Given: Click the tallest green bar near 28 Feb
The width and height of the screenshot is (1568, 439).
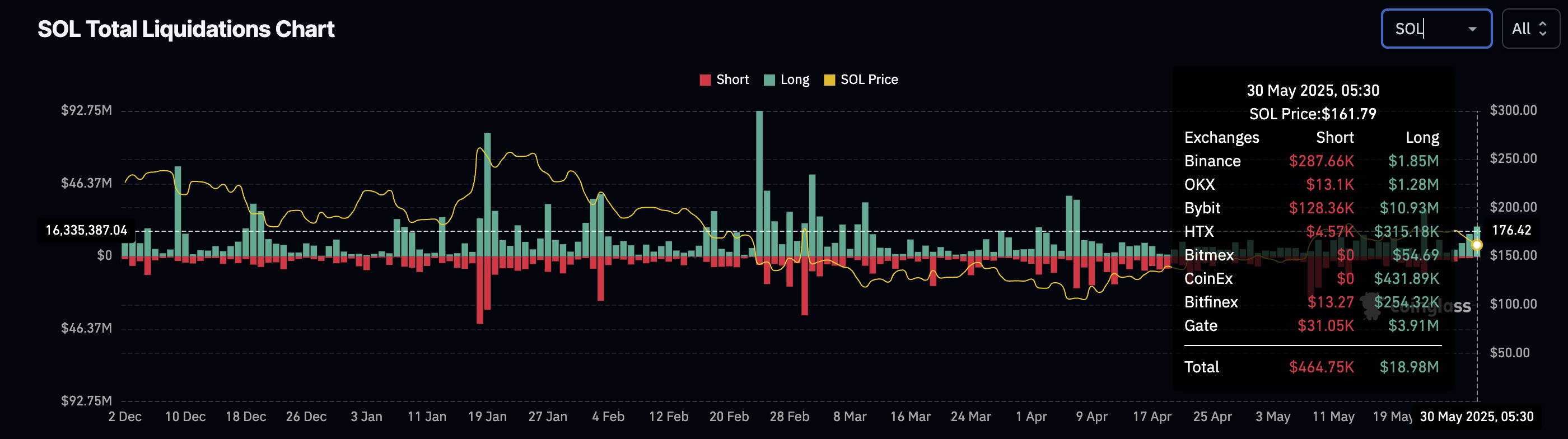Looking at the screenshot, I should [759, 183].
